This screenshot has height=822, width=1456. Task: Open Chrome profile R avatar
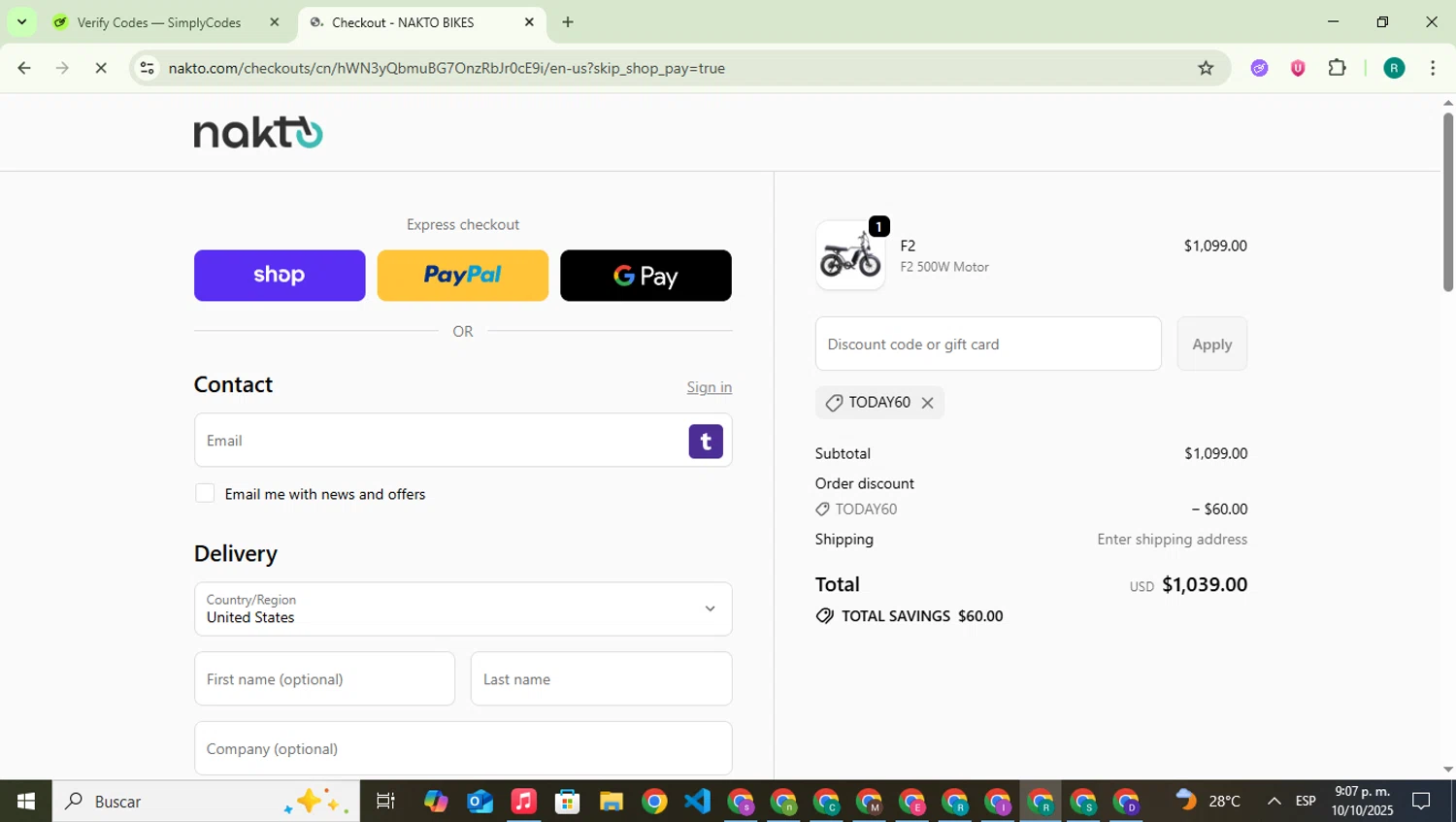coord(1394,68)
